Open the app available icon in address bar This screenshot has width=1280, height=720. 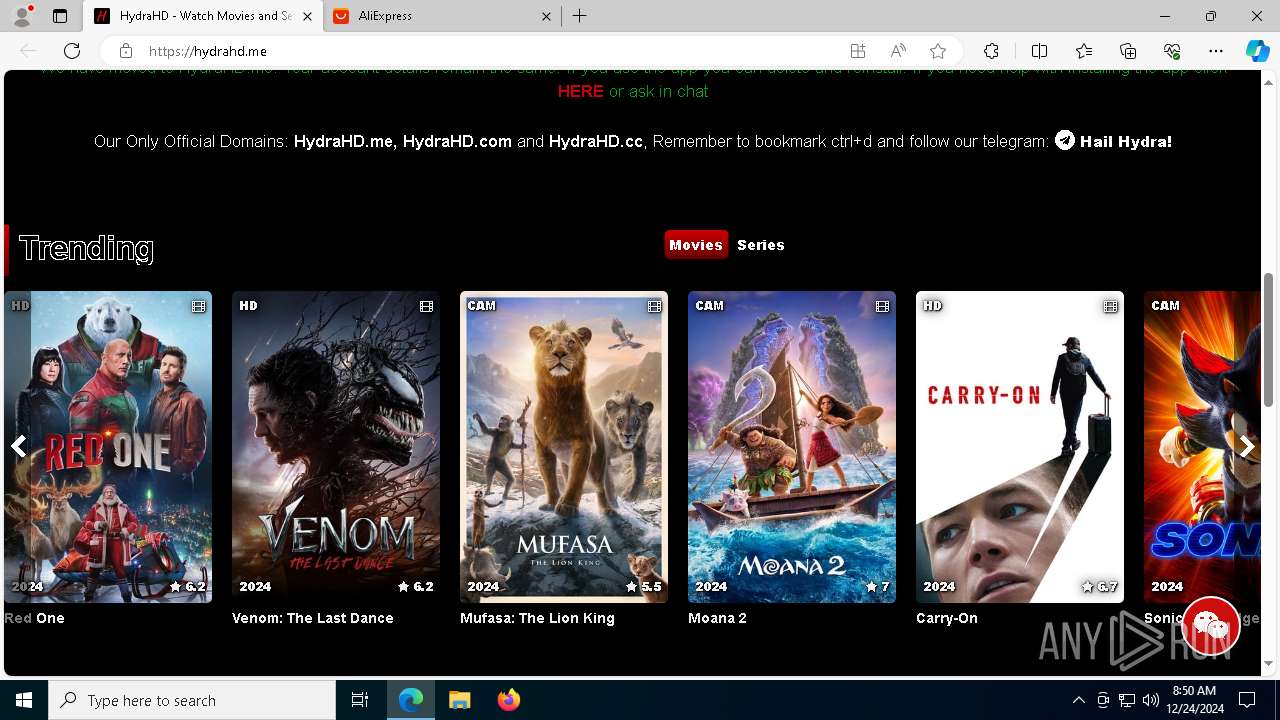tap(858, 51)
